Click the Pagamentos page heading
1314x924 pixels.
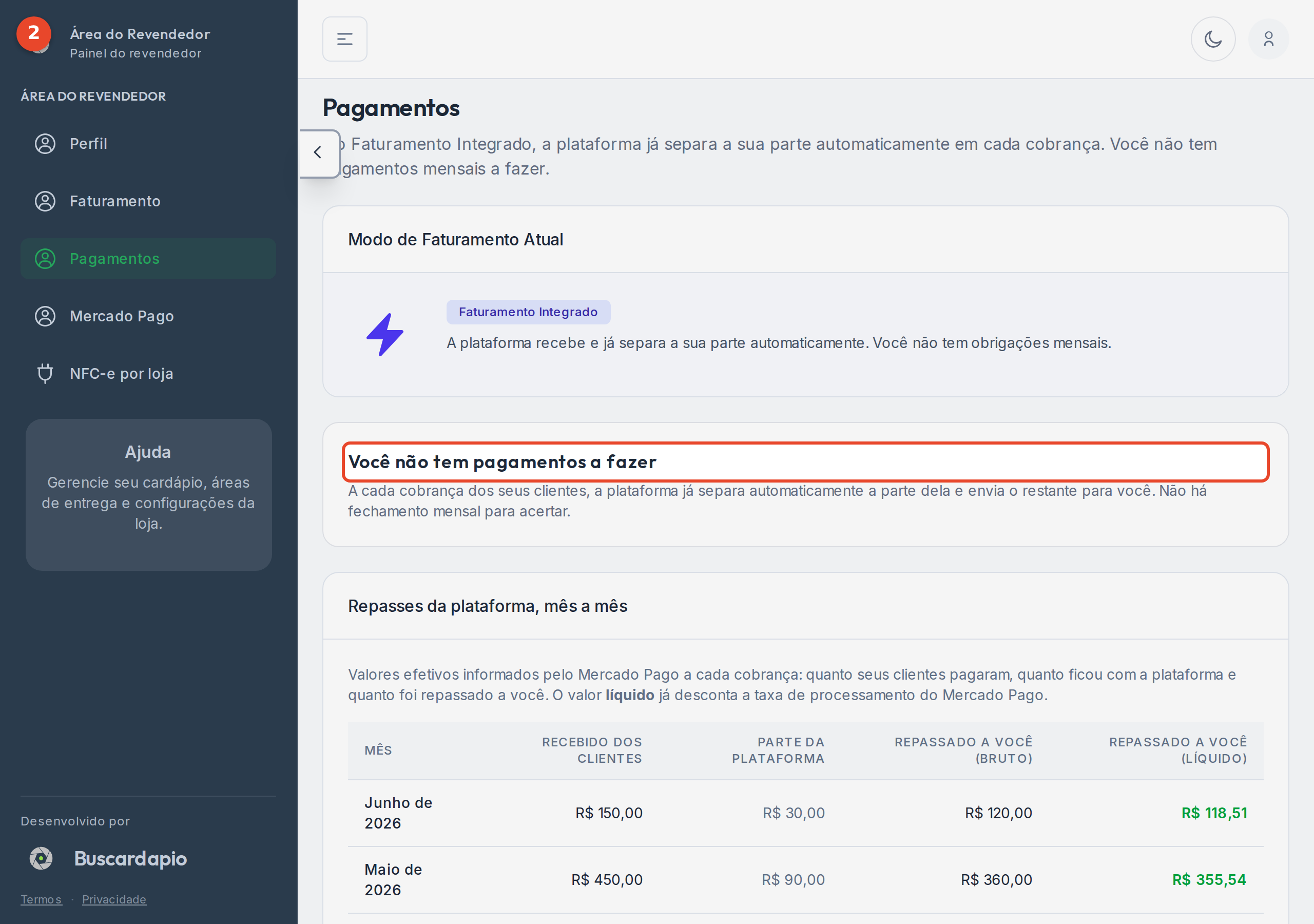tap(391, 108)
